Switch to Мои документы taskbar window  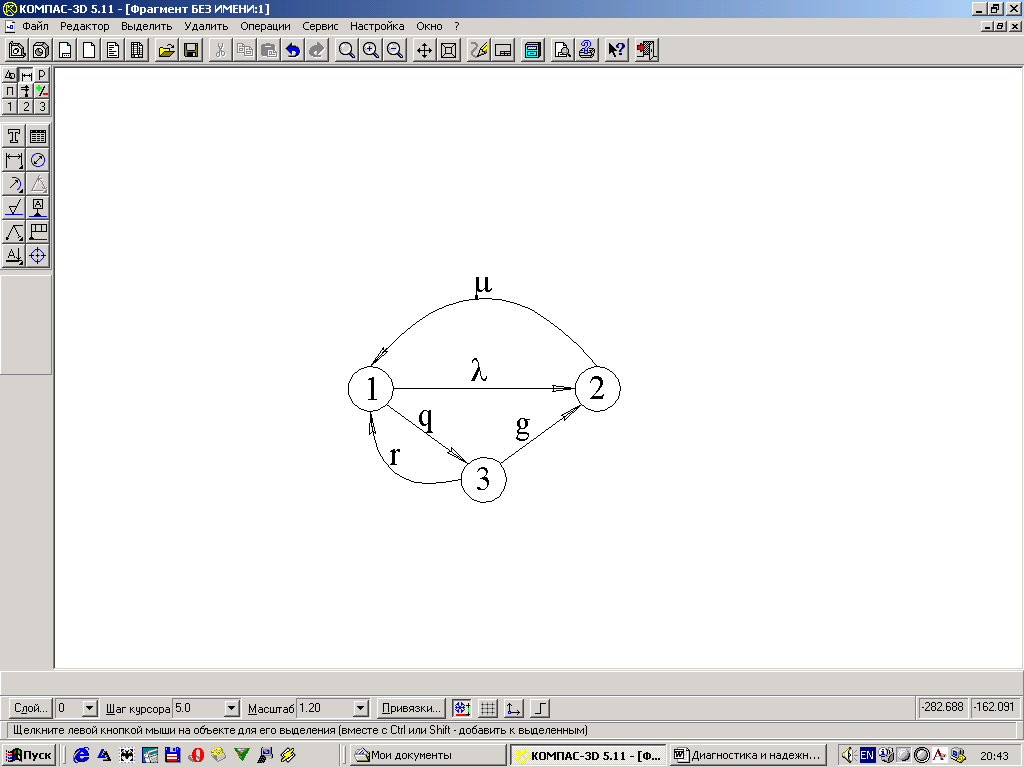[x=428, y=755]
